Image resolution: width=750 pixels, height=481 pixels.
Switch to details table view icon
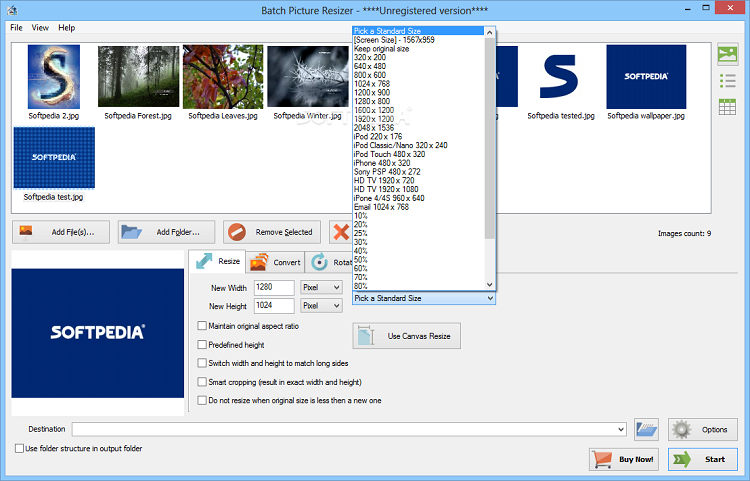tap(727, 107)
